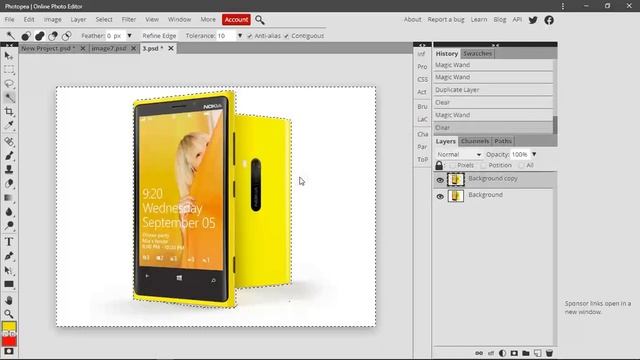The height and width of the screenshot is (360, 640).
Task: Enable lock All checkbox
Action: click(x=521, y=165)
